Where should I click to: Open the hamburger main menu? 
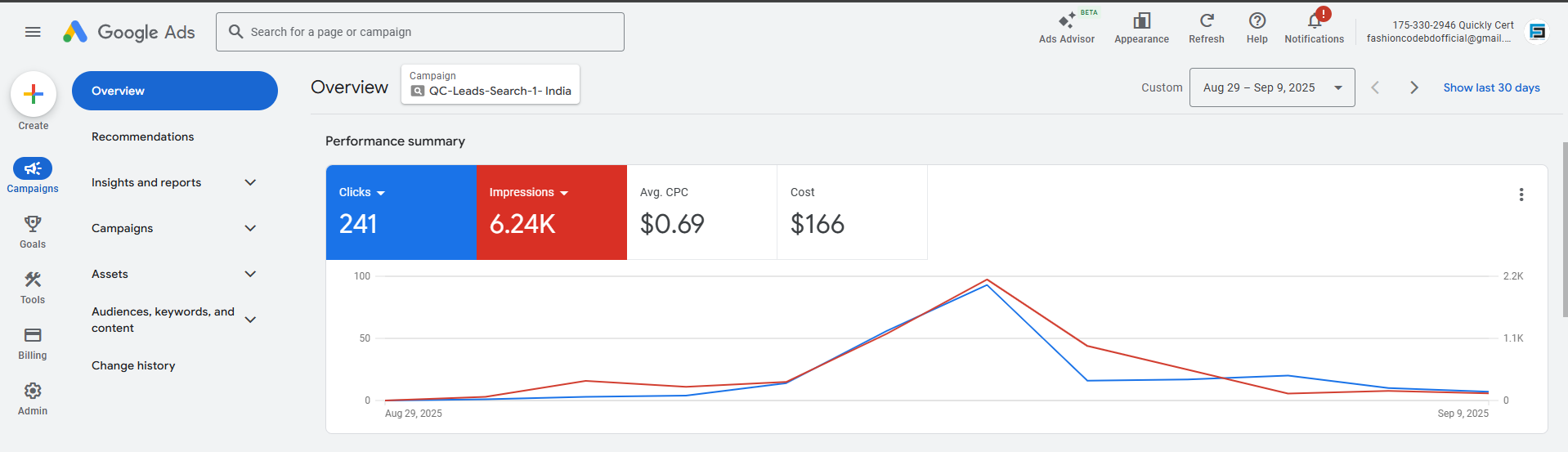(x=33, y=32)
